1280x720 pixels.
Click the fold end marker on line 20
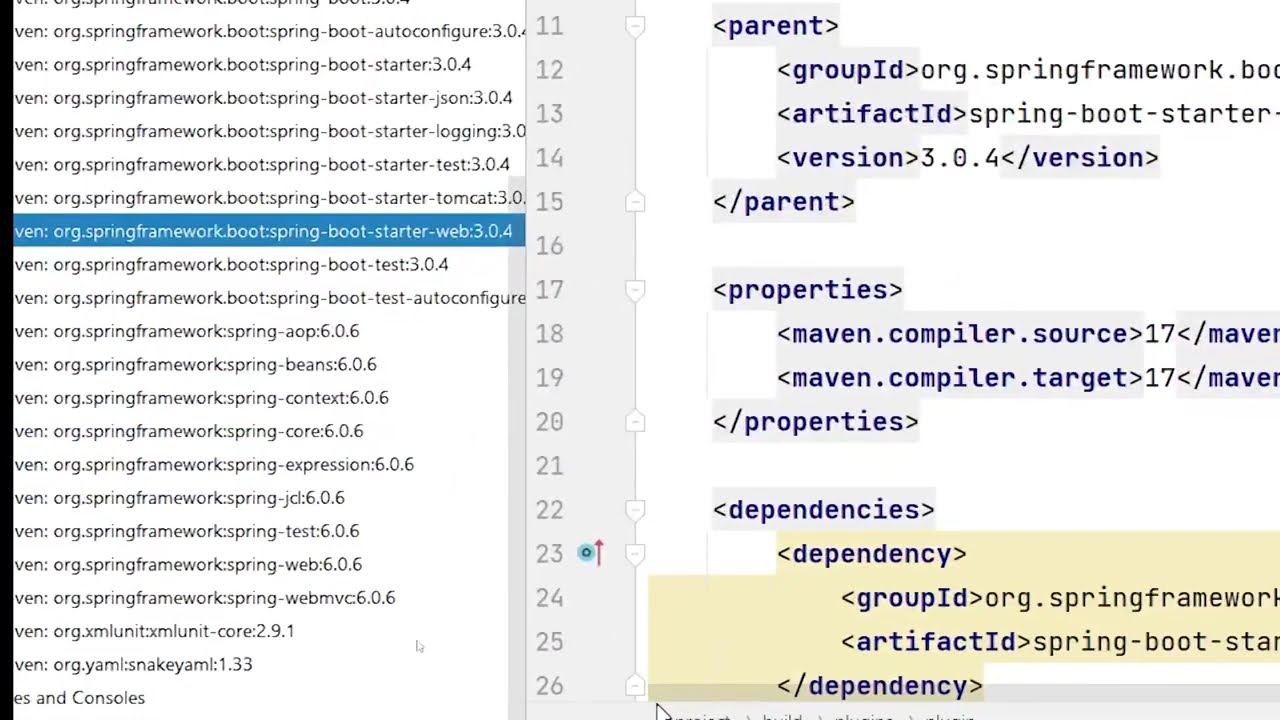[635, 422]
